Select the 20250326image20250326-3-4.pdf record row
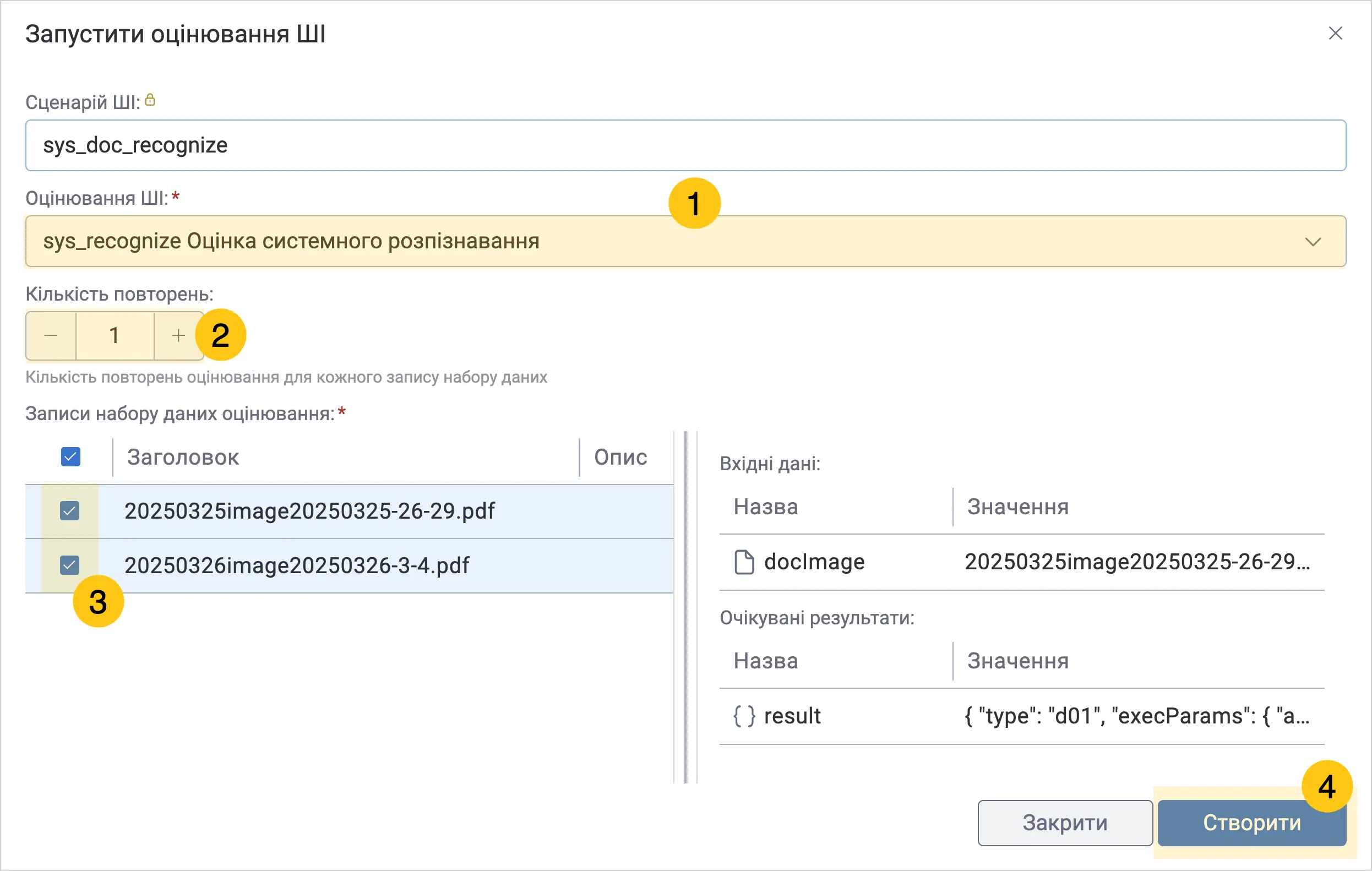Screen dimensions: 1372x871 tap(349, 565)
